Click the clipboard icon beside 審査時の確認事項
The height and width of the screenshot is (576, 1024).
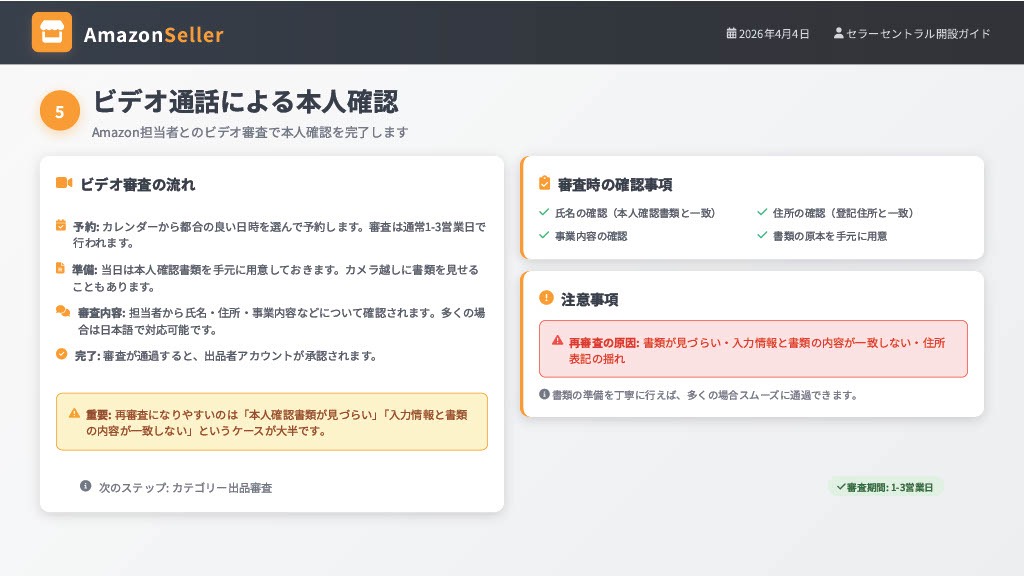coord(545,183)
